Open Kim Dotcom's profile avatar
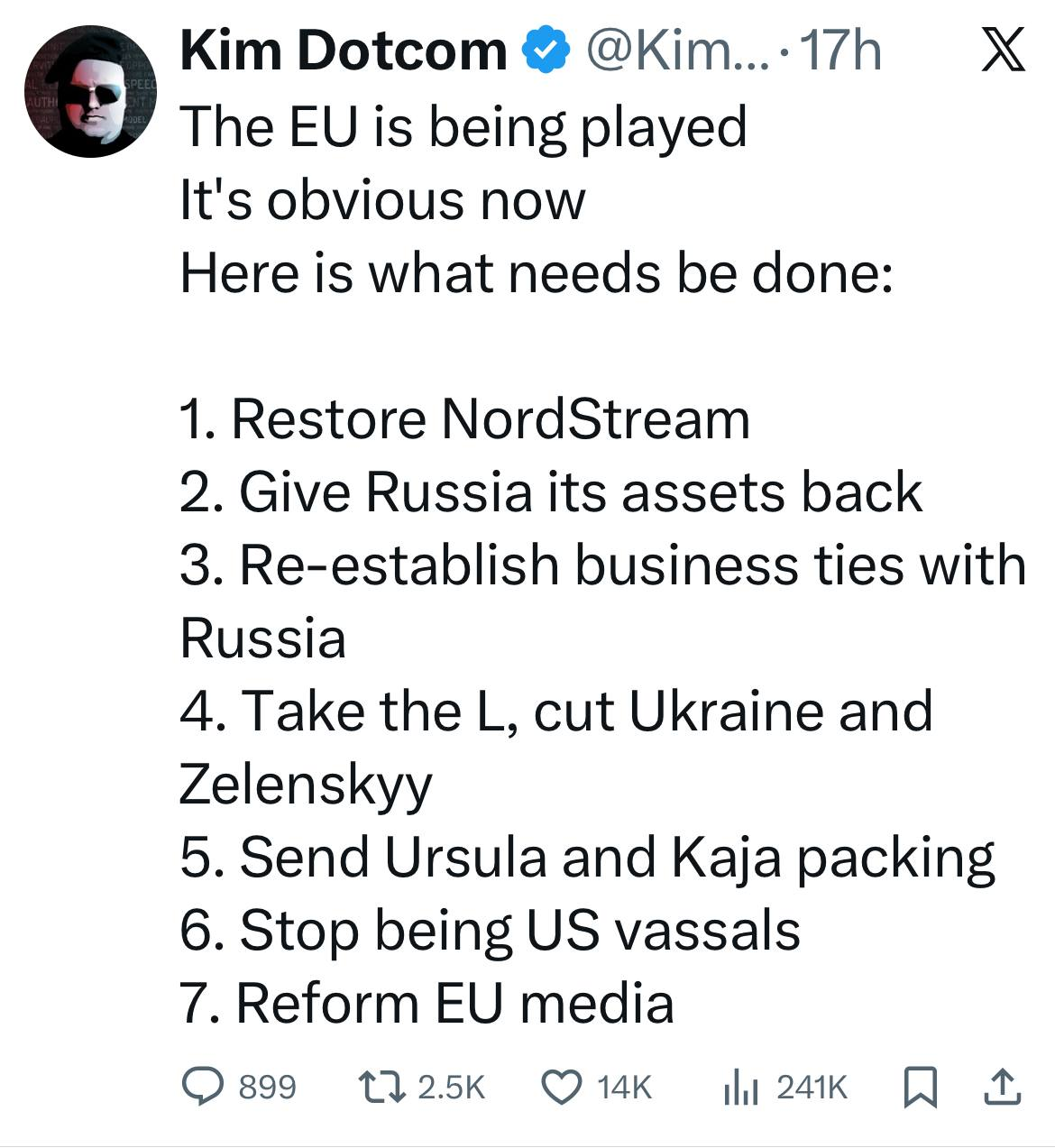 coord(90,93)
